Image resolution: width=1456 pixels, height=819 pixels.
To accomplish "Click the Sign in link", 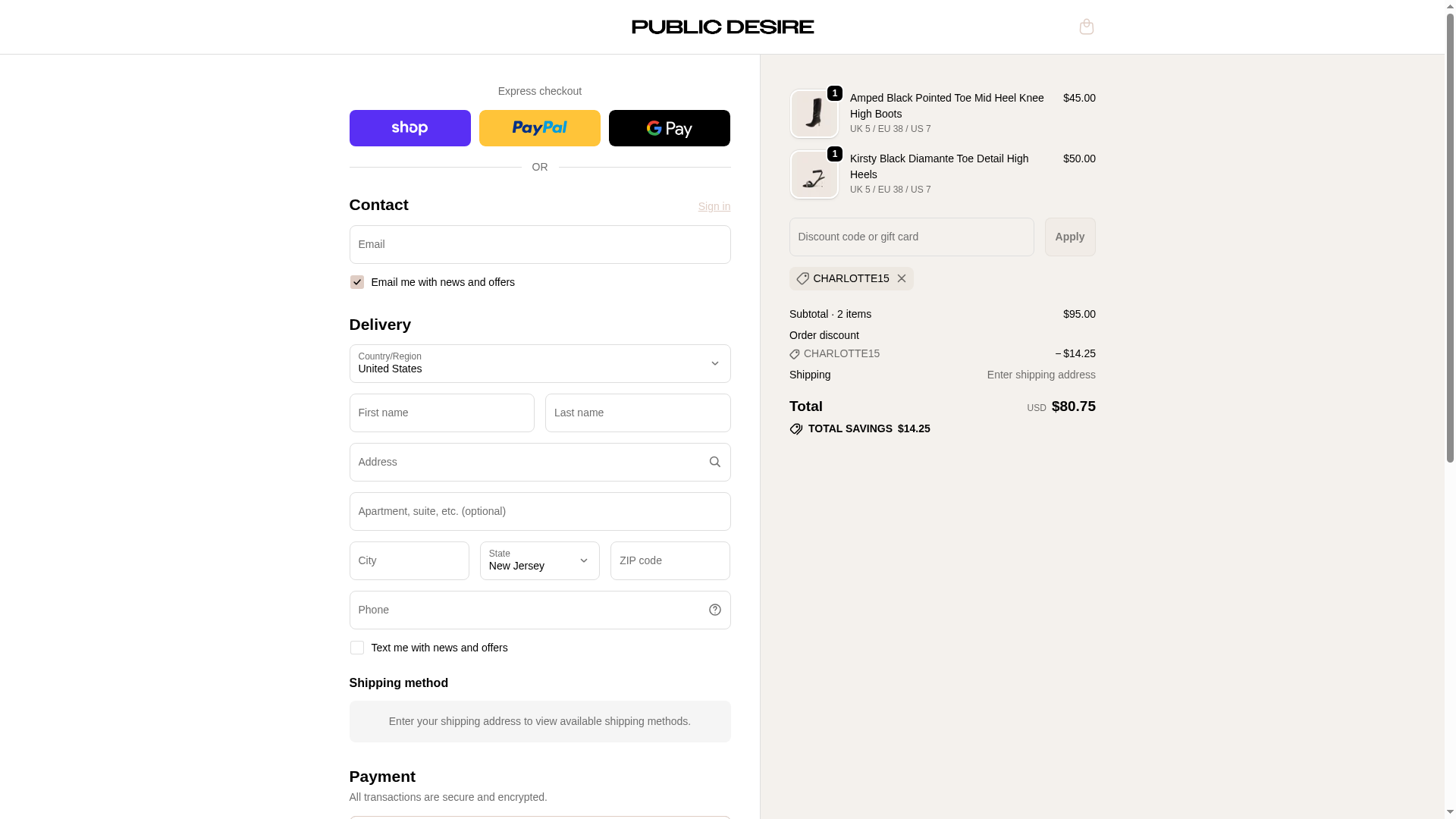I will point(714,206).
